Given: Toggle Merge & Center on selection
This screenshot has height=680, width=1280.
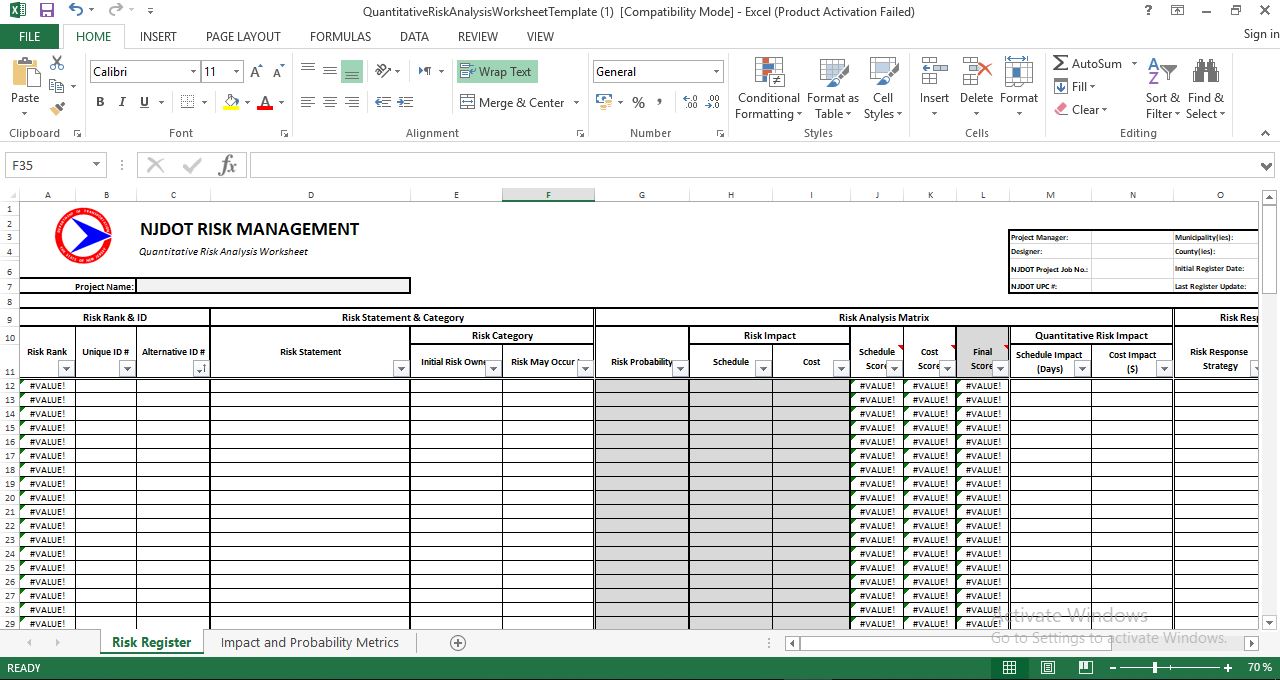Looking at the screenshot, I should point(512,102).
